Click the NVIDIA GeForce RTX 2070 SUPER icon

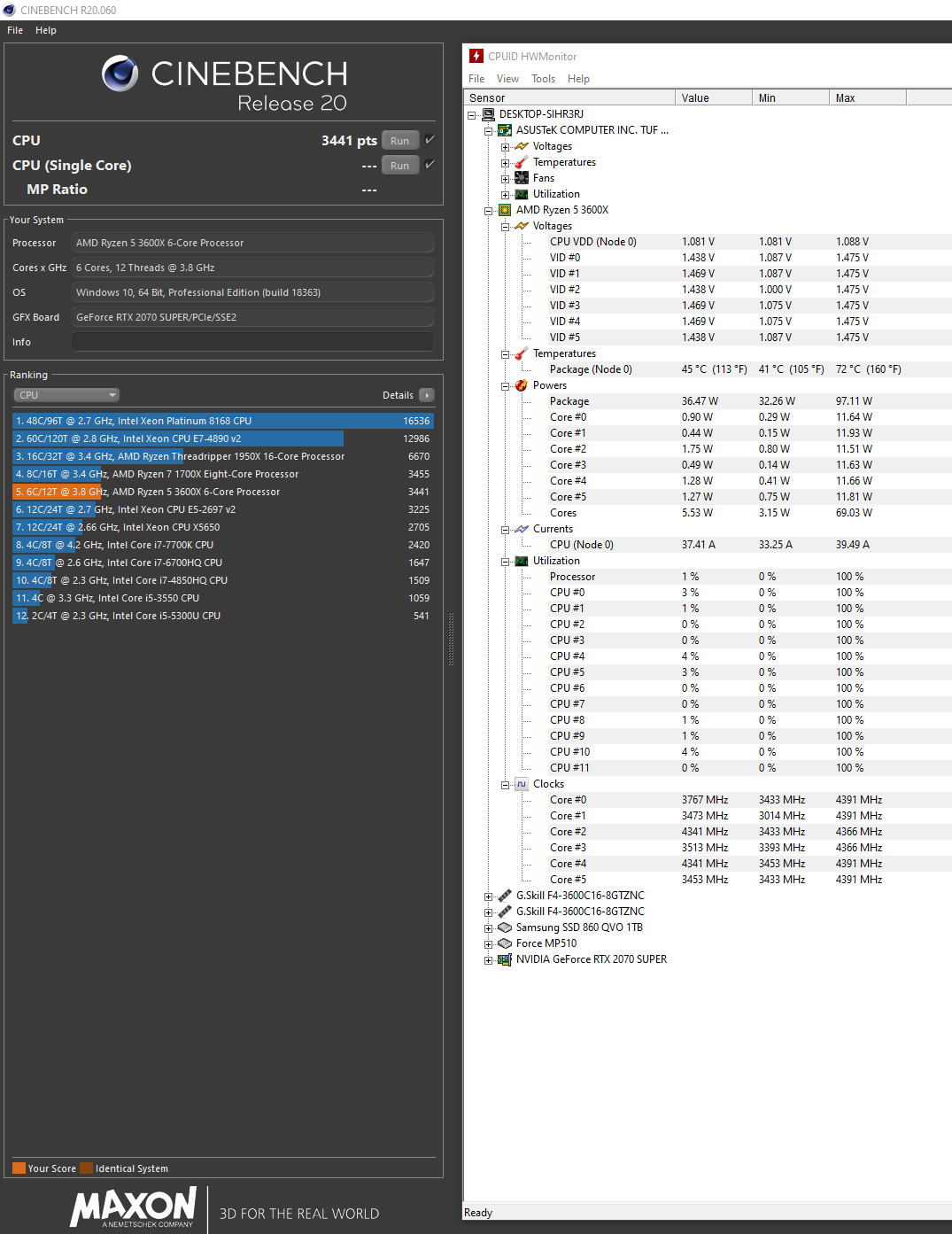[x=504, y=959]
